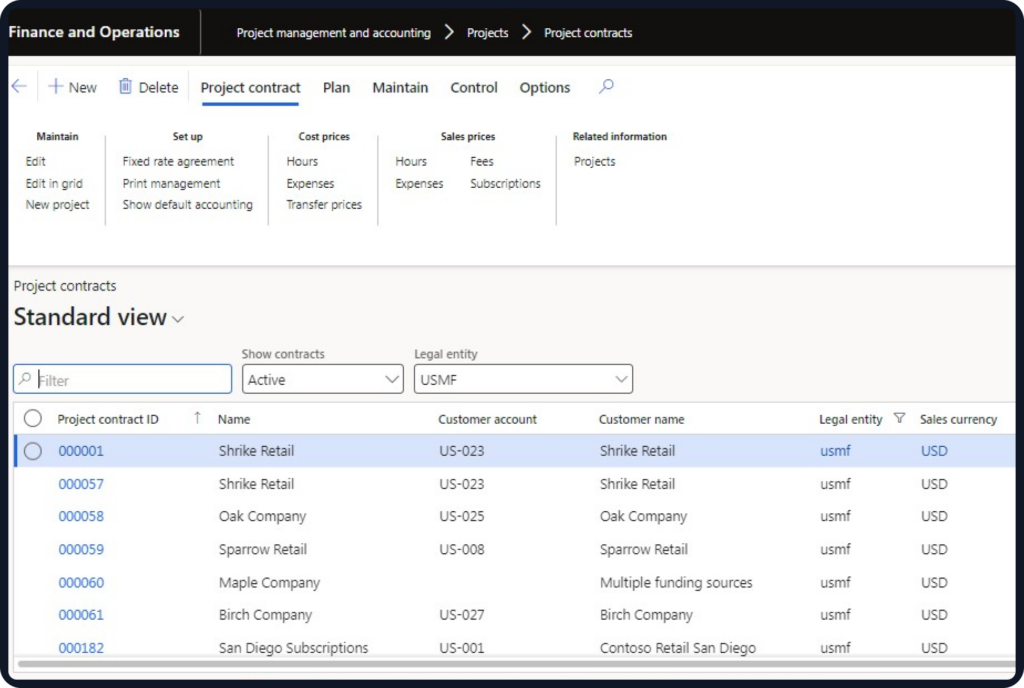Open Subscriptions under Sales prices

(x=505, y=183)
